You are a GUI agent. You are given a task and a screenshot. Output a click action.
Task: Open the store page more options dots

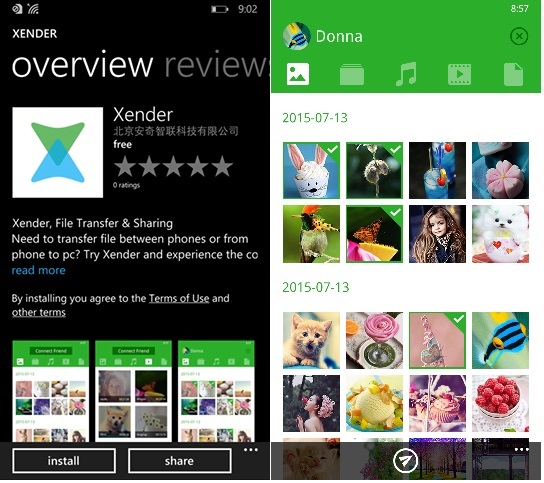(x=250, y=450)
